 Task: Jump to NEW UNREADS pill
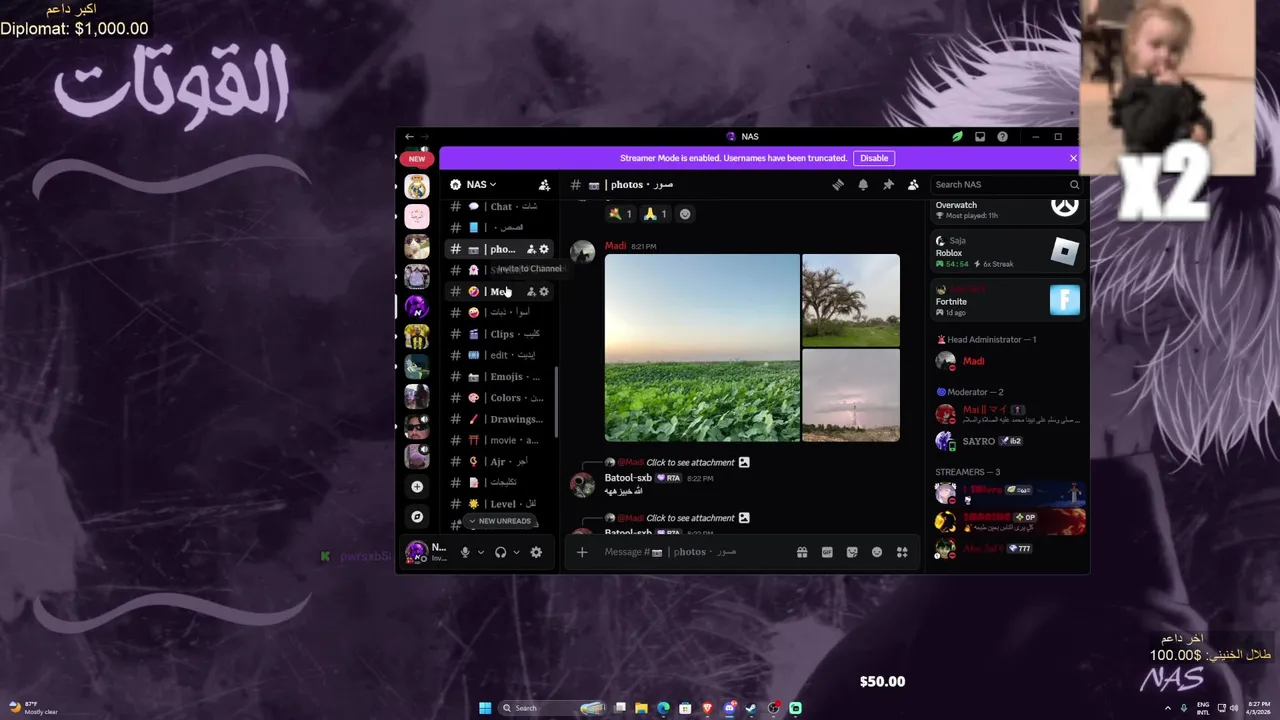point(500,521)
